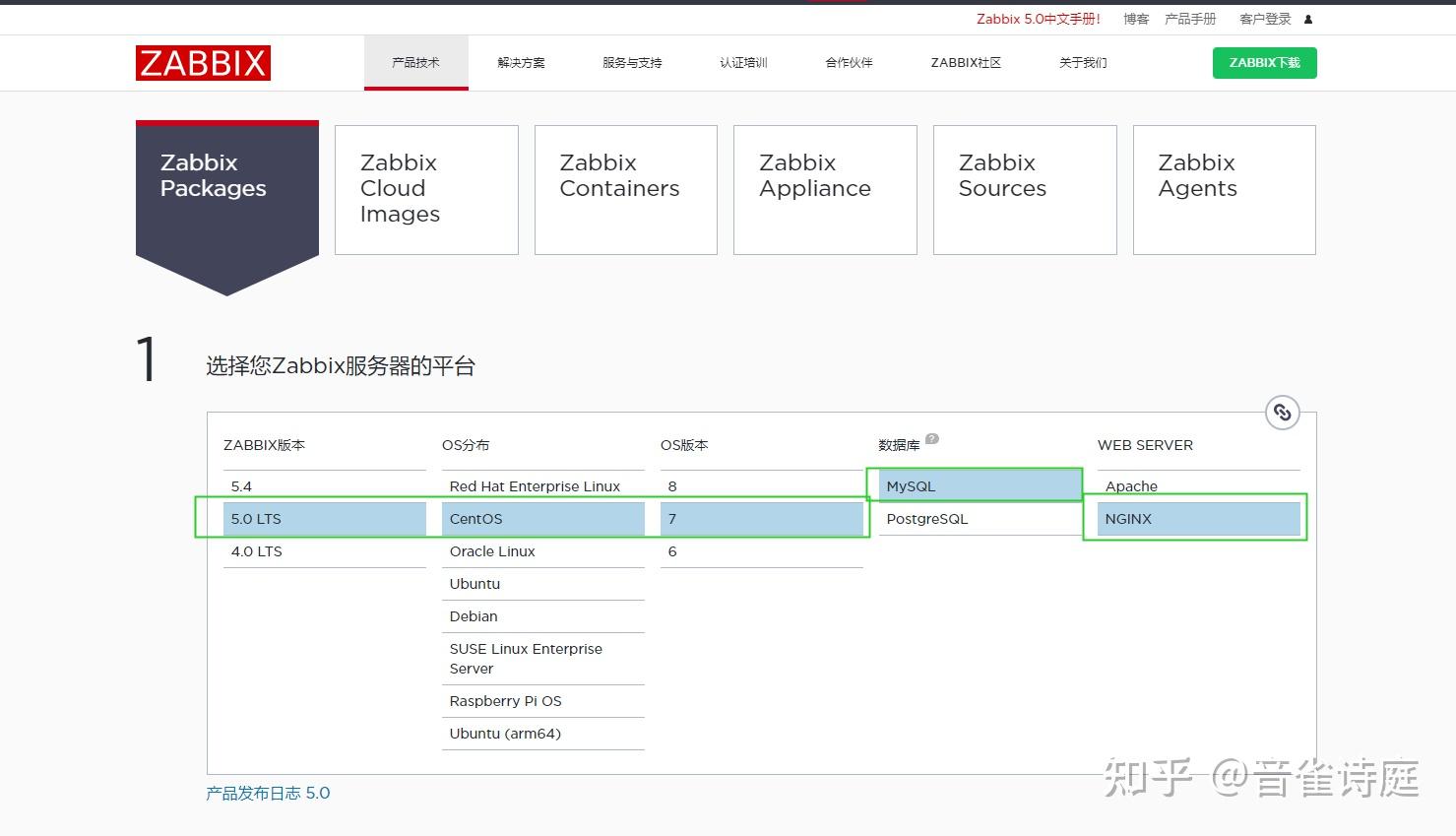Select the Zabbix Agents tab
This screenshot has height=836, width=1456.
[x=1223, y=189]
